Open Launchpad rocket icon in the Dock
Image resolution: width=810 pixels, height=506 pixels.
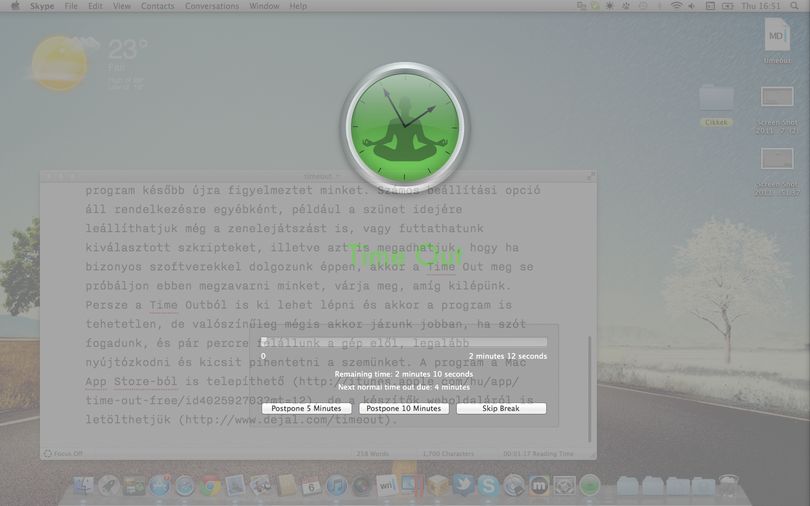(x=108, y=486)
